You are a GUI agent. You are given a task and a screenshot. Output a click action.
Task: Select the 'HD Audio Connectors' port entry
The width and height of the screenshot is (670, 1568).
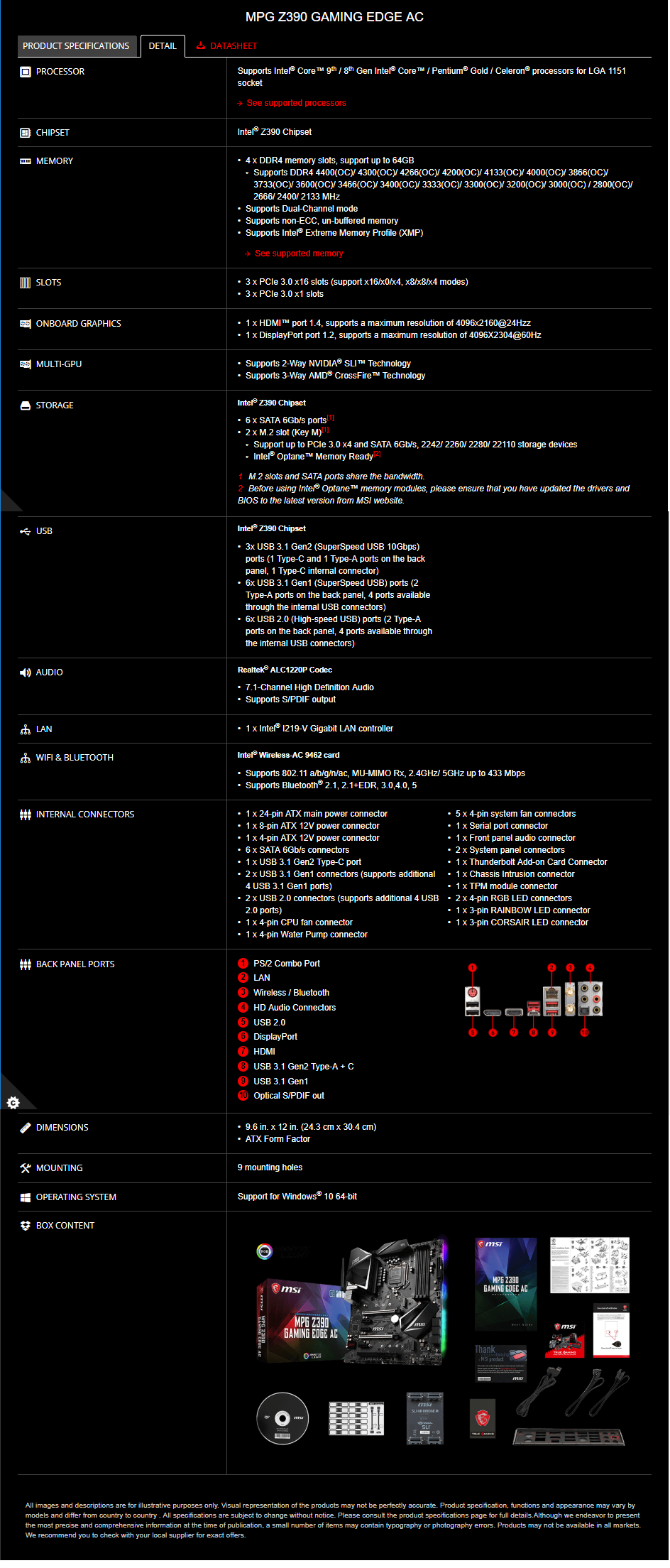(x=295, y=1008)
